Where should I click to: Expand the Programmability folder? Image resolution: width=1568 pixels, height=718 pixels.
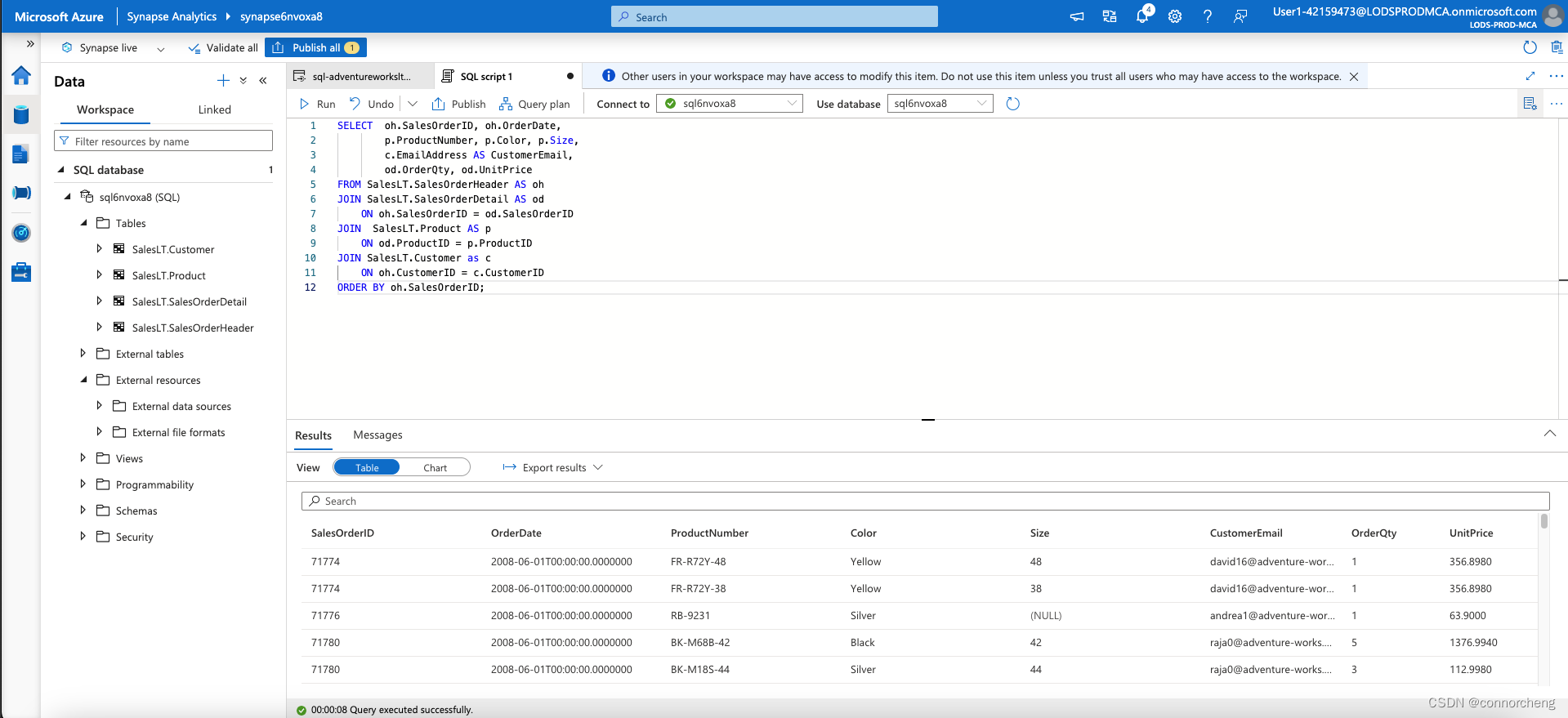pos(83,484)
